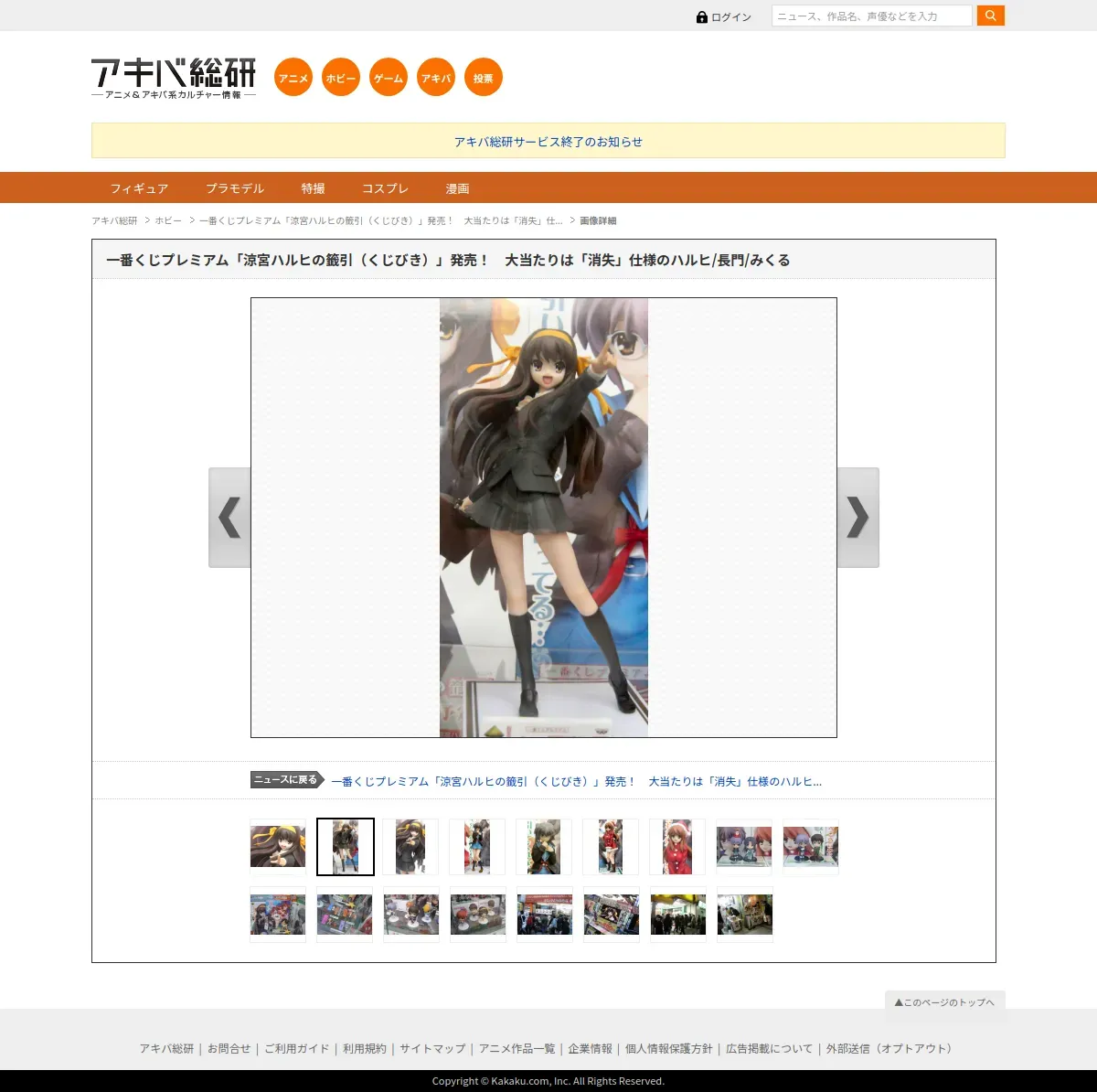The width and height of the screenshot is (1097, 1092).
Task: Open the seventh top-row thumbnail, Santa figure close-up
Action: pos(677,847)
